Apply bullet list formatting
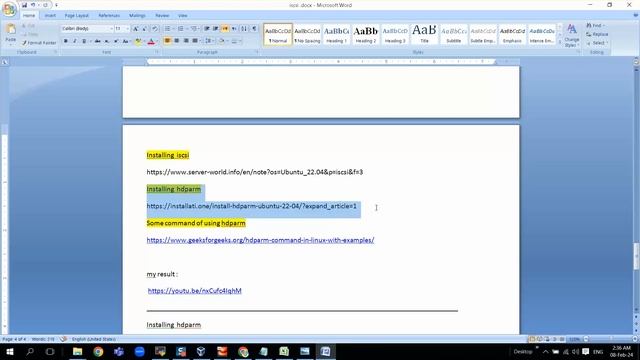 (168, 29)
